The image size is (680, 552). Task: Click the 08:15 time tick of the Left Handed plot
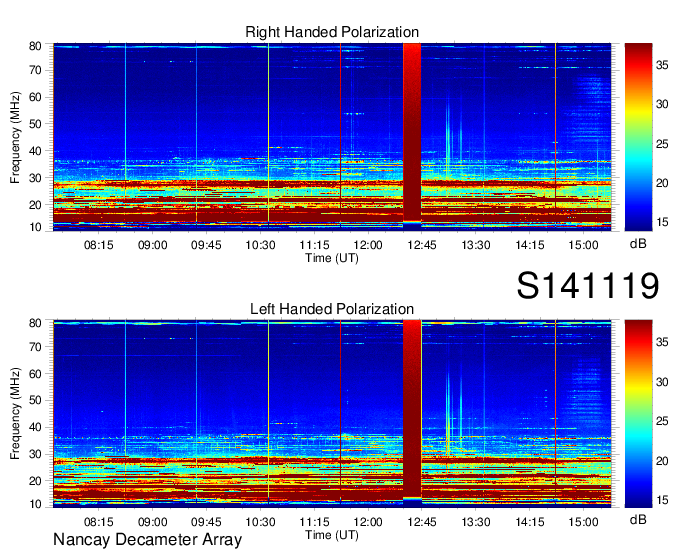tap(98, 522)
